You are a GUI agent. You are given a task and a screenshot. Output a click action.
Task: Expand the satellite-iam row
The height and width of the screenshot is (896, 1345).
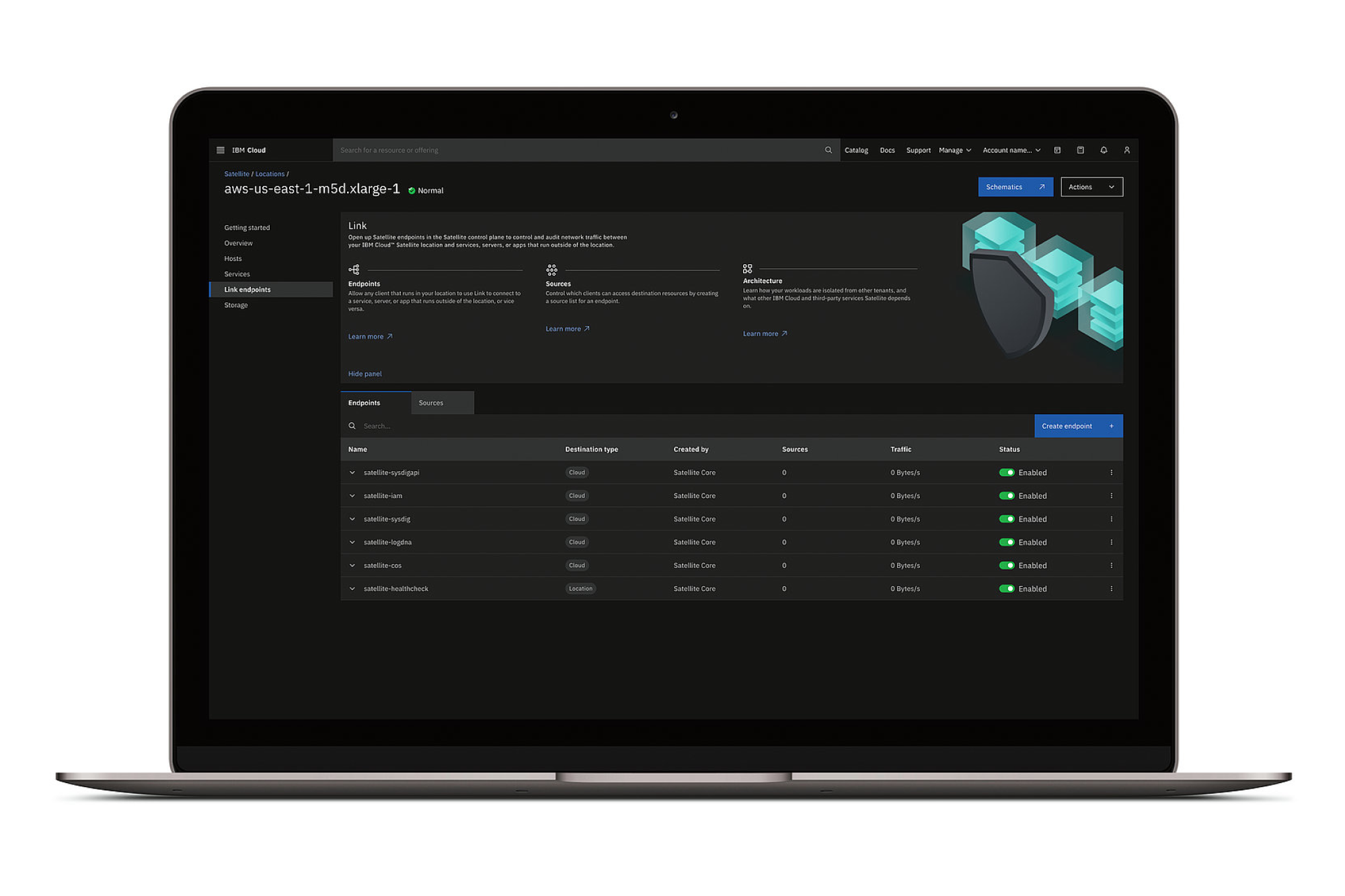[x=352, y=495]
